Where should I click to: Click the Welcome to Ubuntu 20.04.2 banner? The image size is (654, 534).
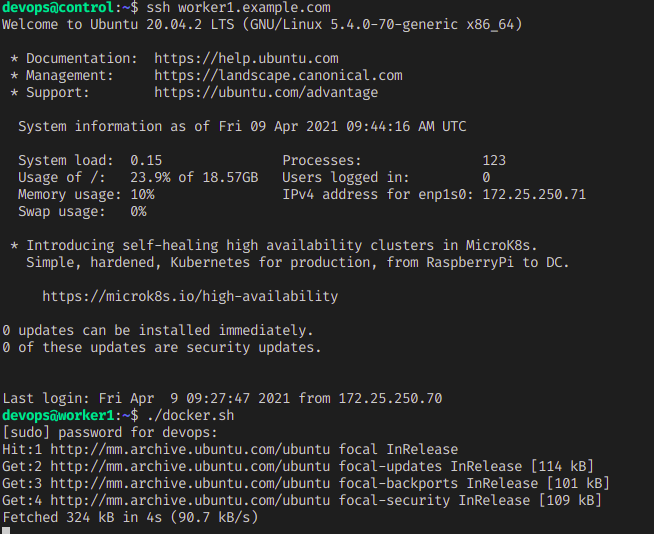[262, 25]
